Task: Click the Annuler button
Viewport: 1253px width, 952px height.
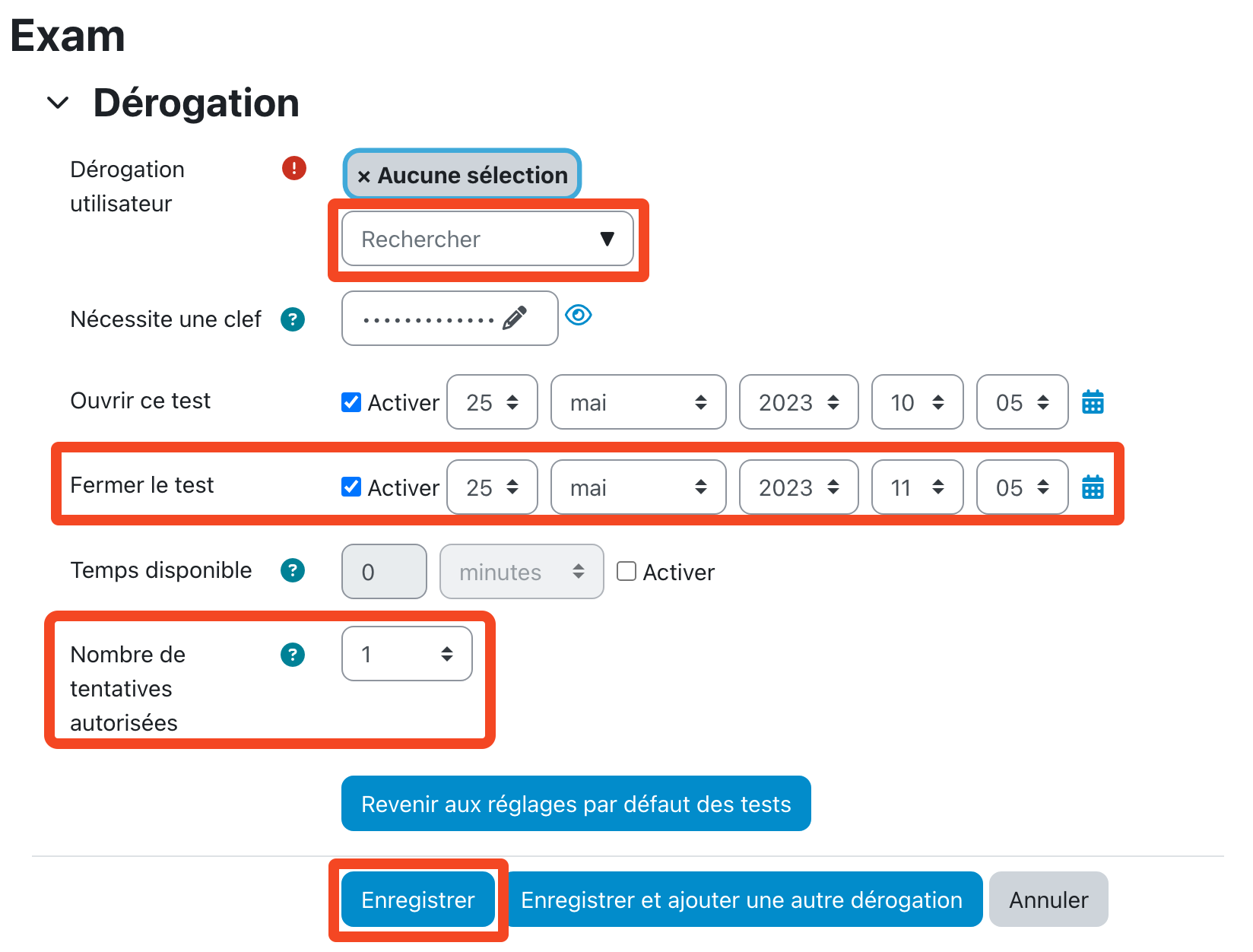Action: (1048, 900)
